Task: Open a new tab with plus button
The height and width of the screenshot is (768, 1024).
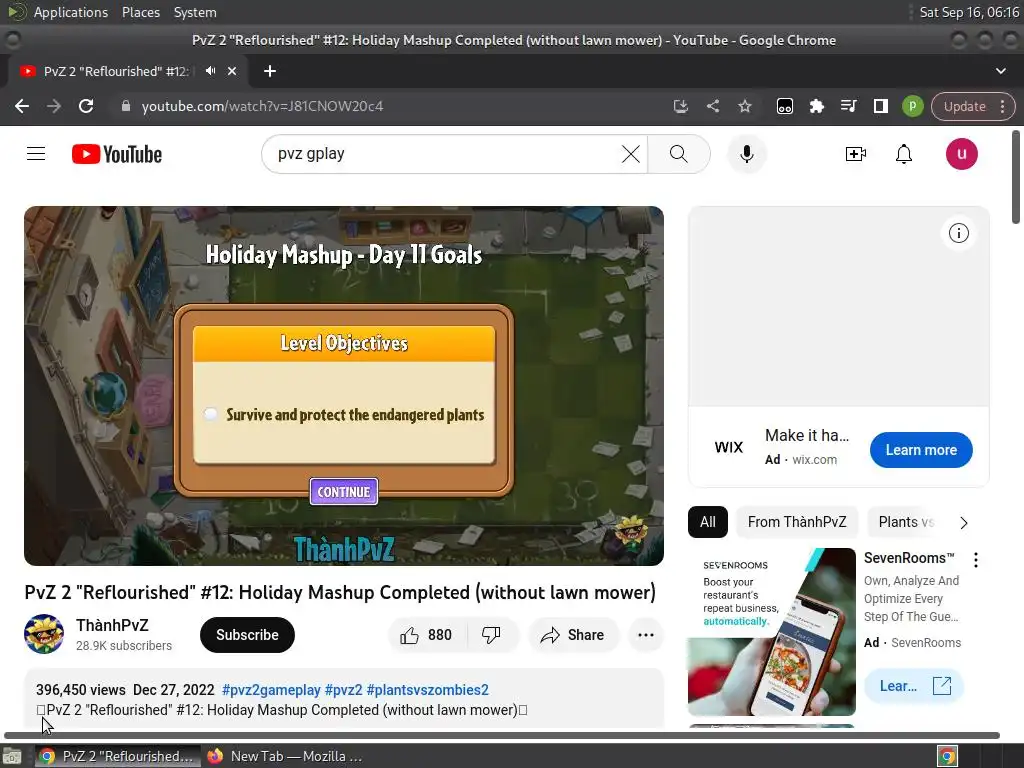Action: pos(270,71)
